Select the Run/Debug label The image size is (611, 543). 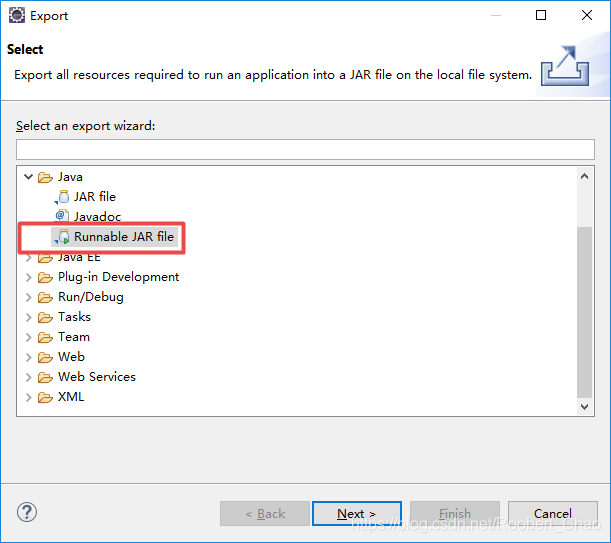tap(91, 297)
